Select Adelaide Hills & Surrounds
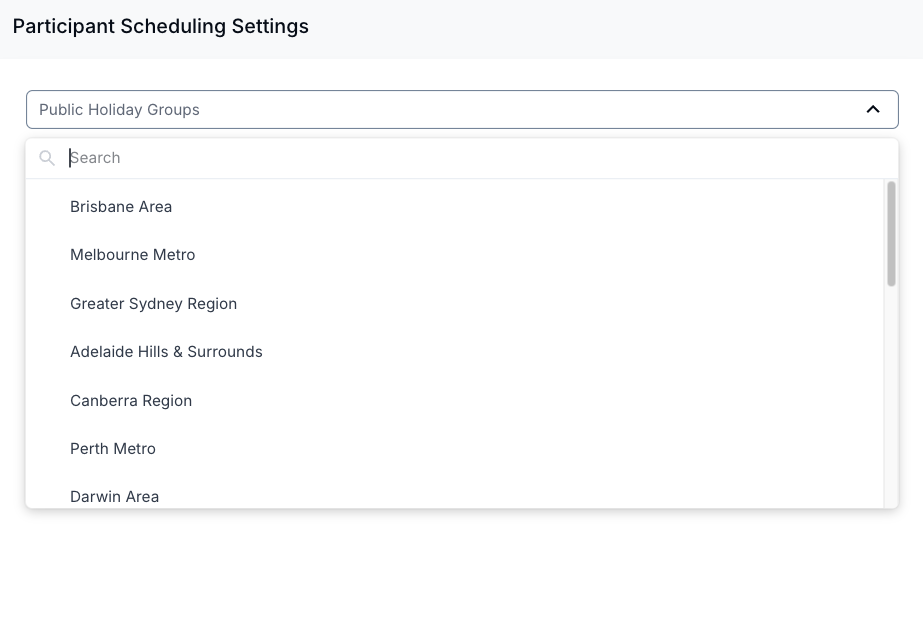 (x=454, y=352)
